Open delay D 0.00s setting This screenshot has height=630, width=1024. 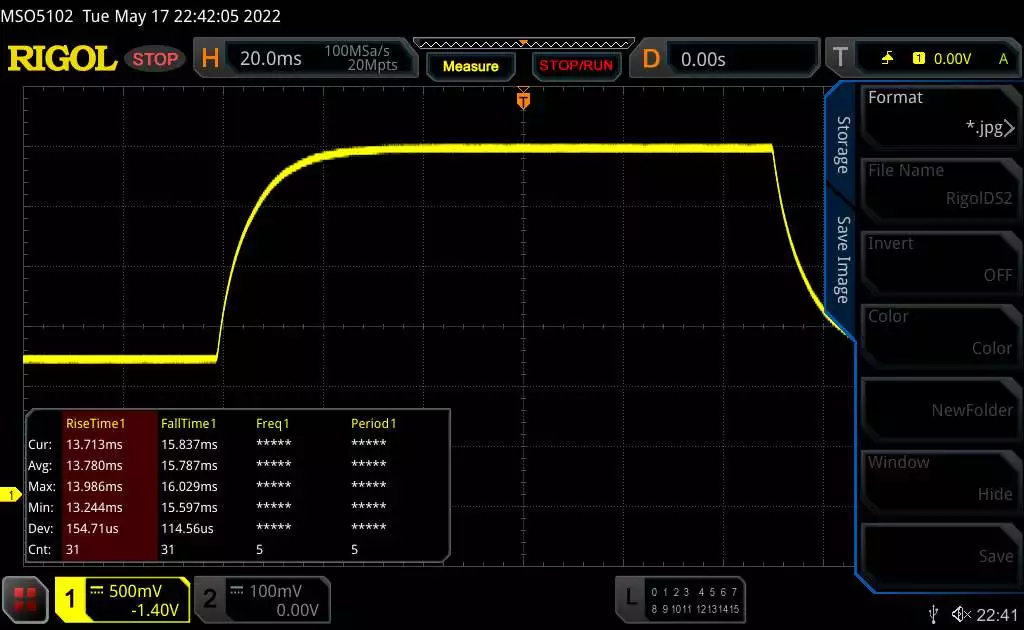pyautogui.click(x=724, y=59)
